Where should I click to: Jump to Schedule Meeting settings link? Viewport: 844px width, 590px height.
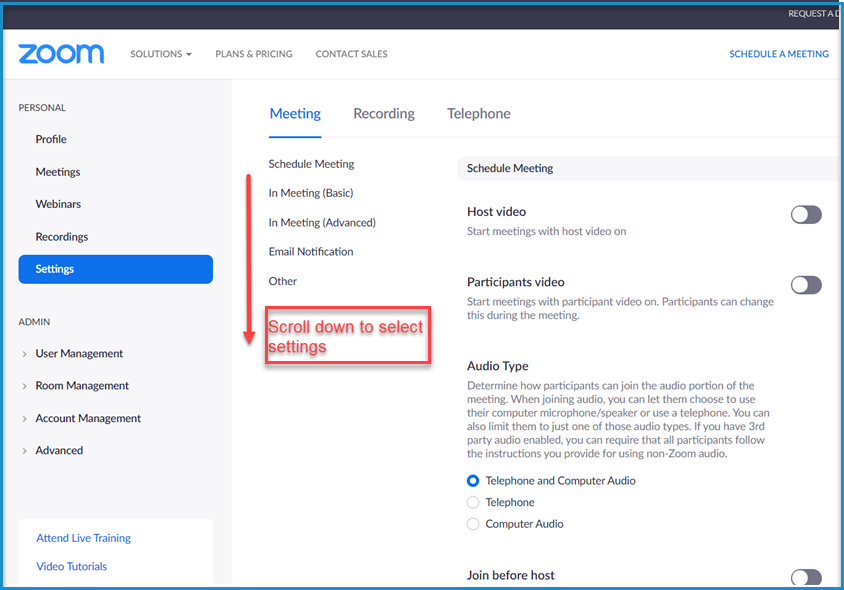coord(311,164)
